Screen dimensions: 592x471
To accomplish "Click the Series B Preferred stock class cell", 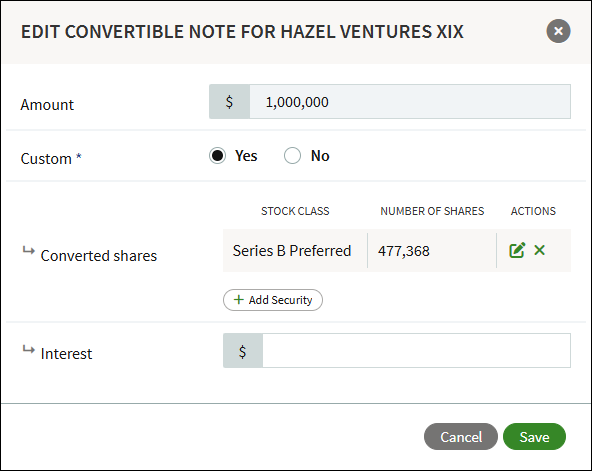I will click(x=295, y=251).
